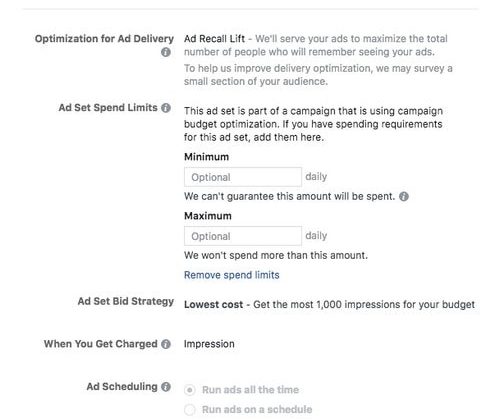Viewport: 500px width, 420px height.
Task: Click the Maximum heading above the second field
Action: click(208, 216)
